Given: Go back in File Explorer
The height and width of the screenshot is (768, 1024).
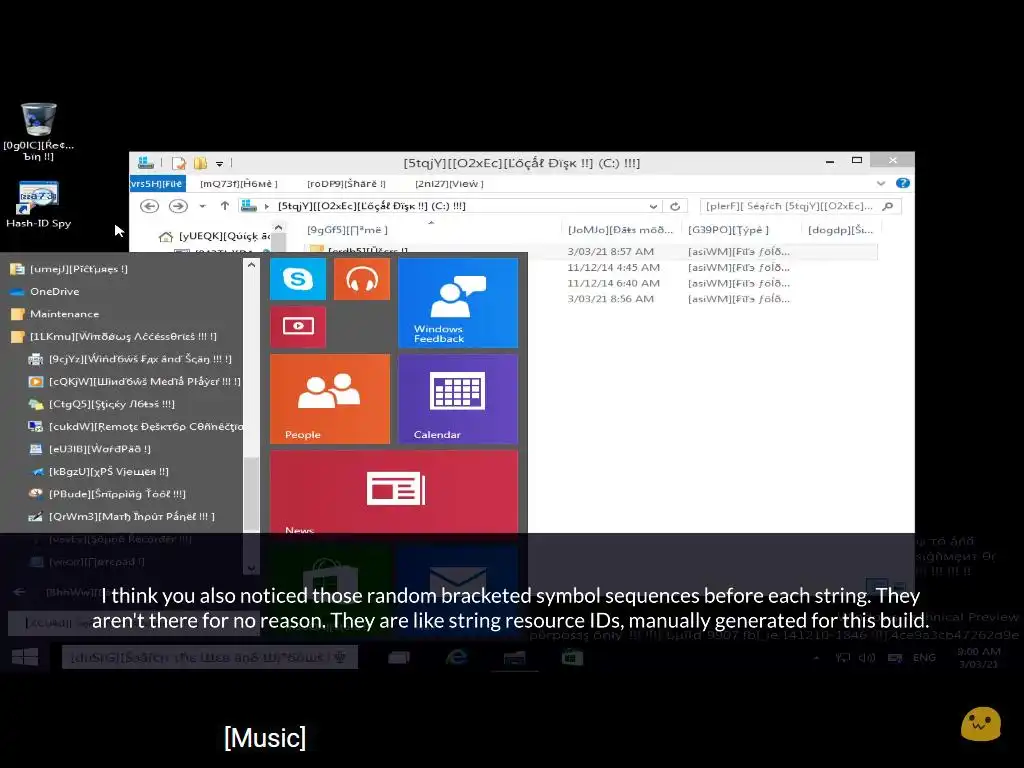Looking at the screenshot, I should [150, 206].
